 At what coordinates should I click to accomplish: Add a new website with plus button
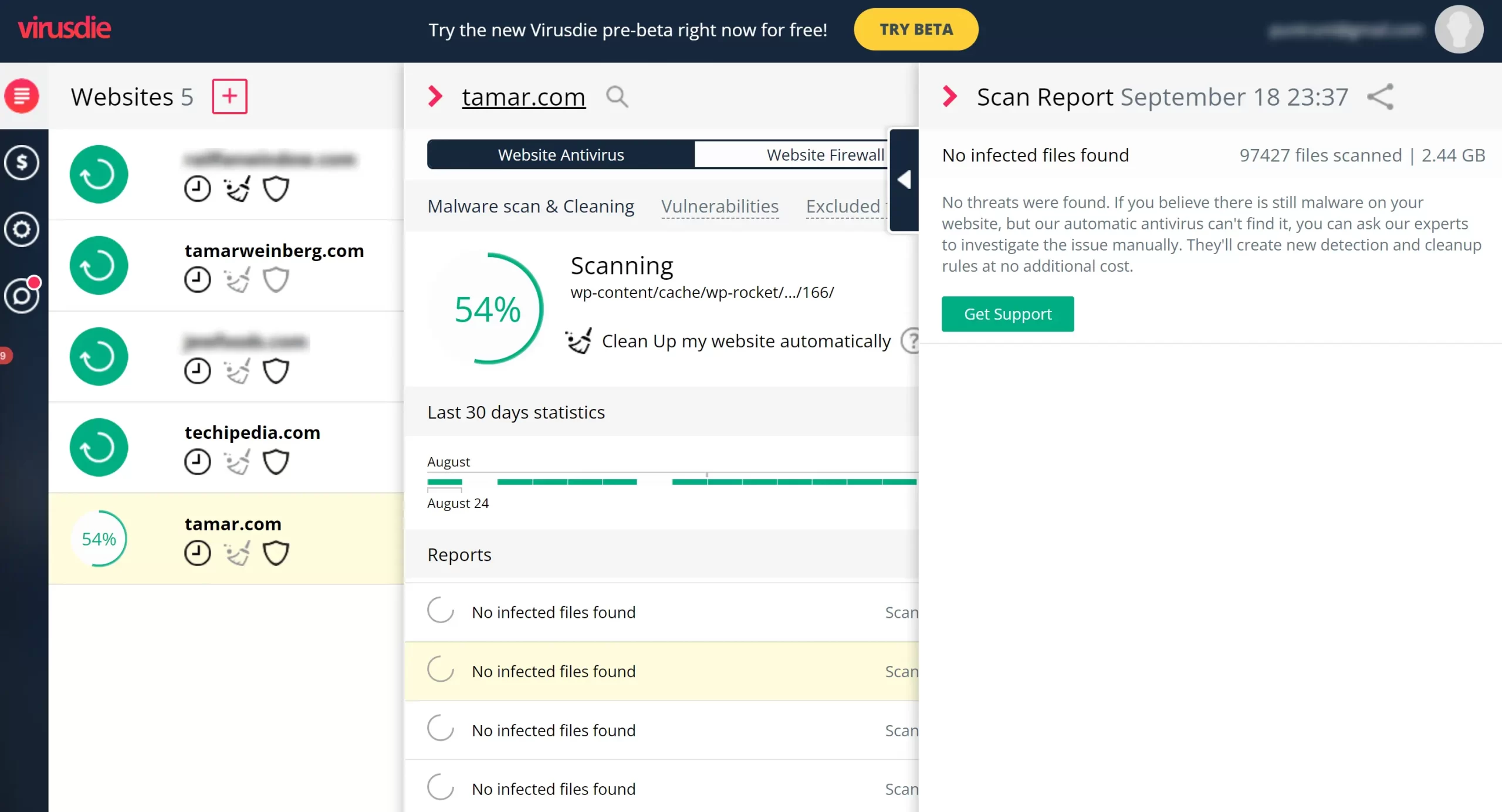point(229,96)
